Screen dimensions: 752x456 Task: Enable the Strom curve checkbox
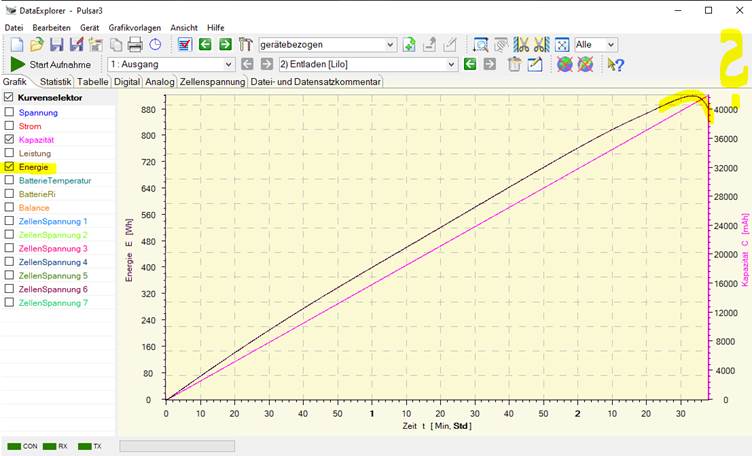coord(9,126)
